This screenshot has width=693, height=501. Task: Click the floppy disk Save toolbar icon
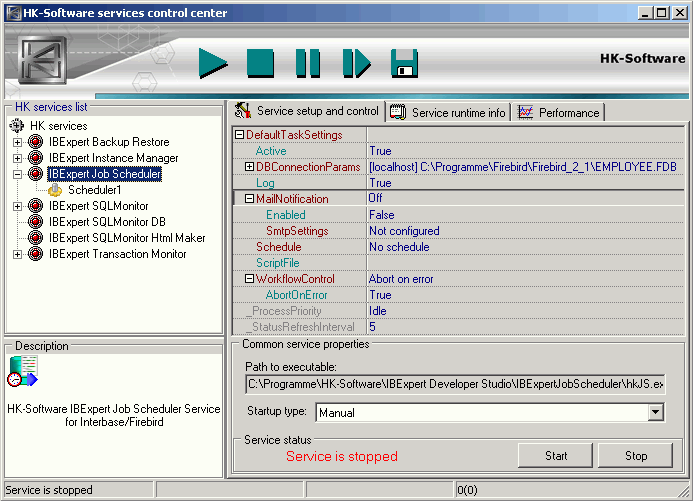click(x=404, y=63)
